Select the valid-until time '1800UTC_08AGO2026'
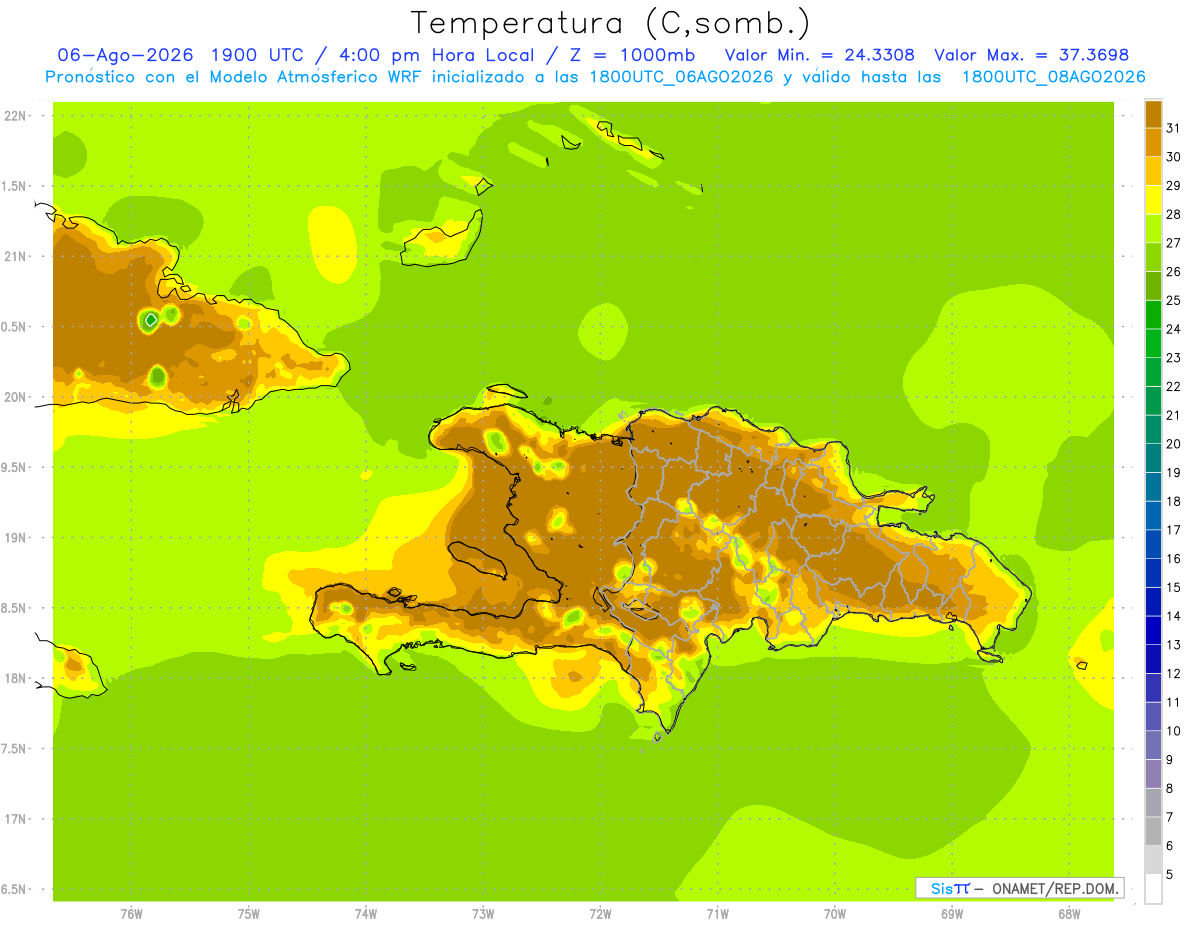 click(x=1053, y=77)
